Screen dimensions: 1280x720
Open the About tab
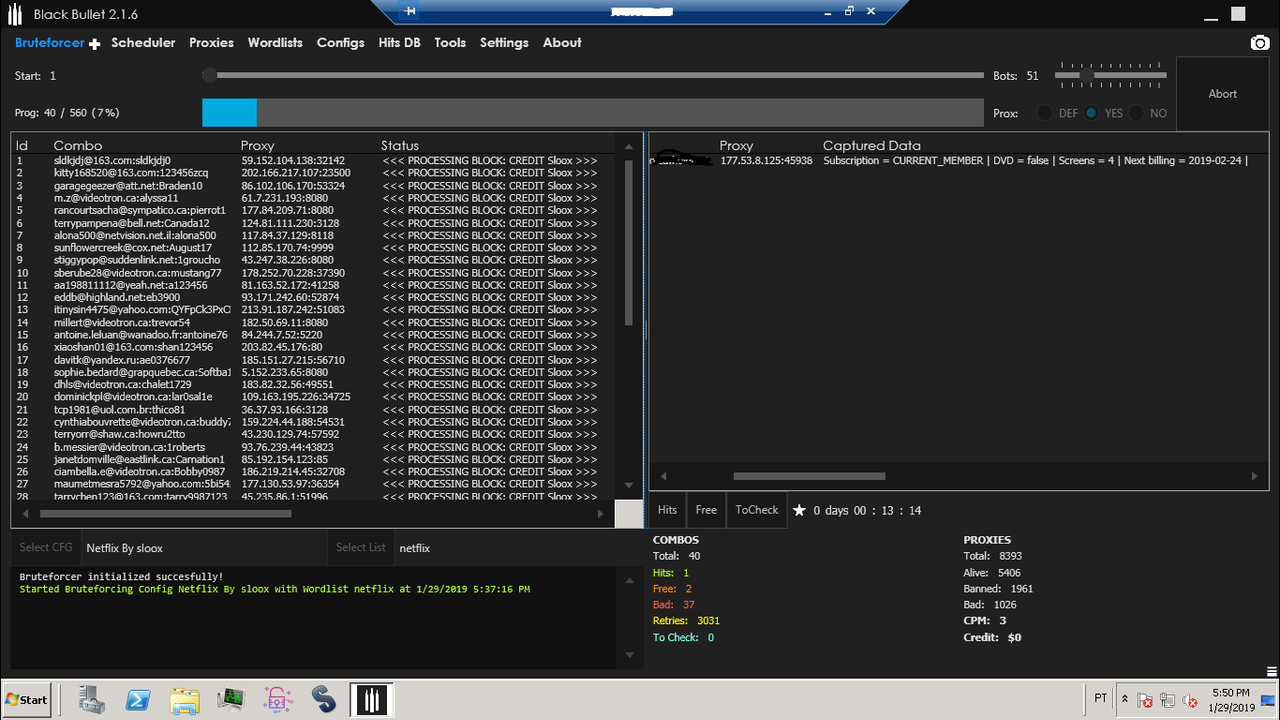pos(562,43)
